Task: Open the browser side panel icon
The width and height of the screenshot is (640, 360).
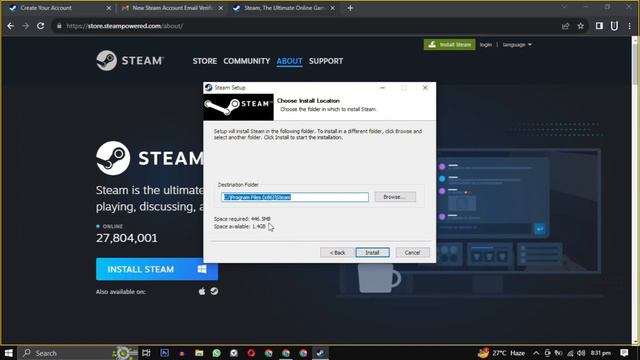Action: coord(599,26)
